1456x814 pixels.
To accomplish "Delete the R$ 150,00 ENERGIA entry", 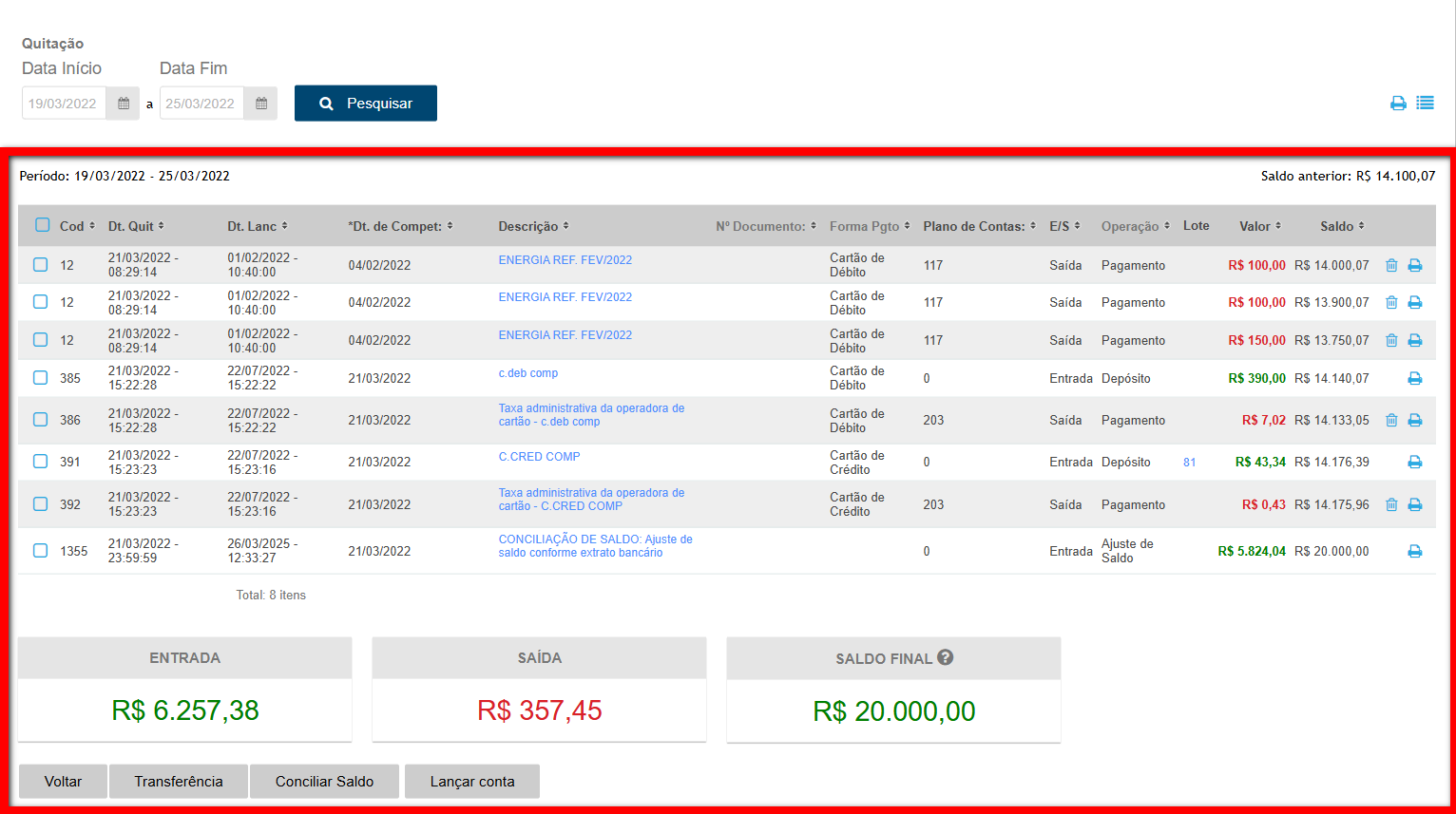I will 1391,340.
